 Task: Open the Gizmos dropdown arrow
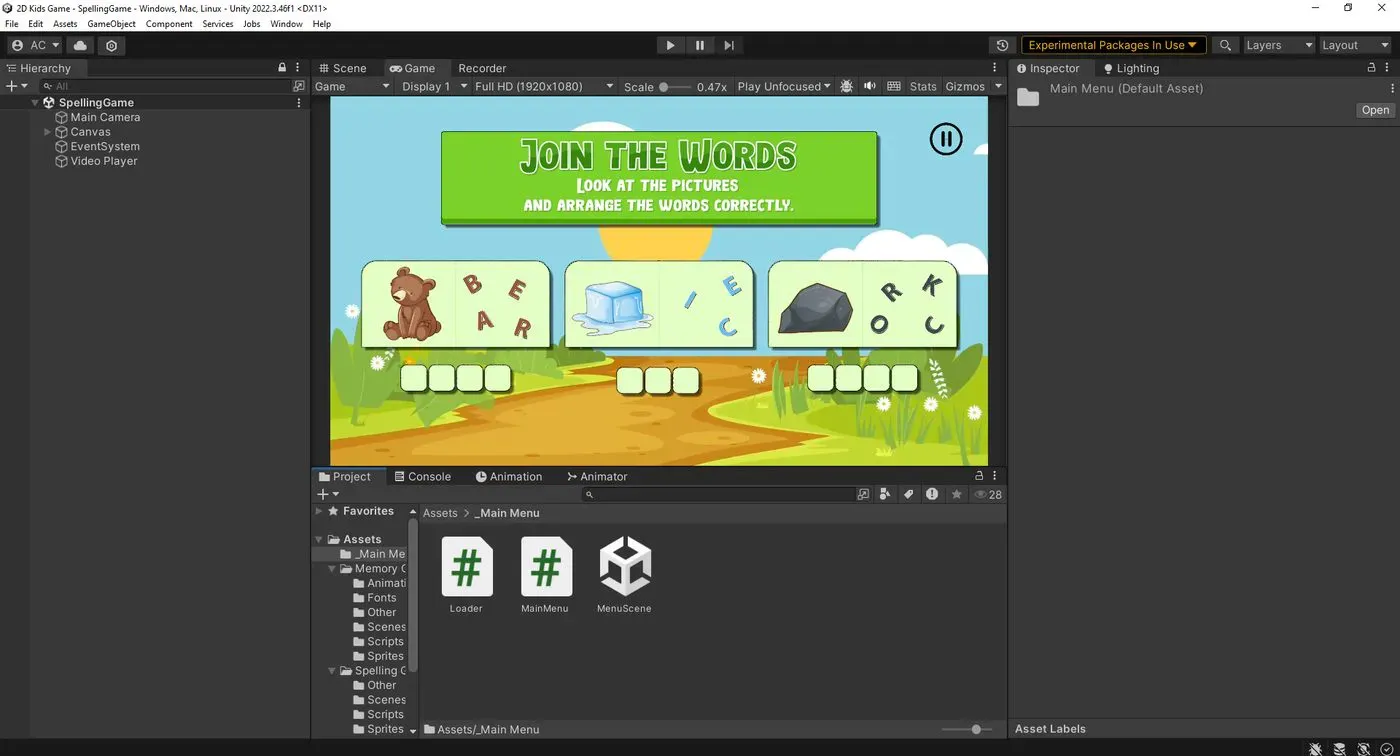(997, 86)
